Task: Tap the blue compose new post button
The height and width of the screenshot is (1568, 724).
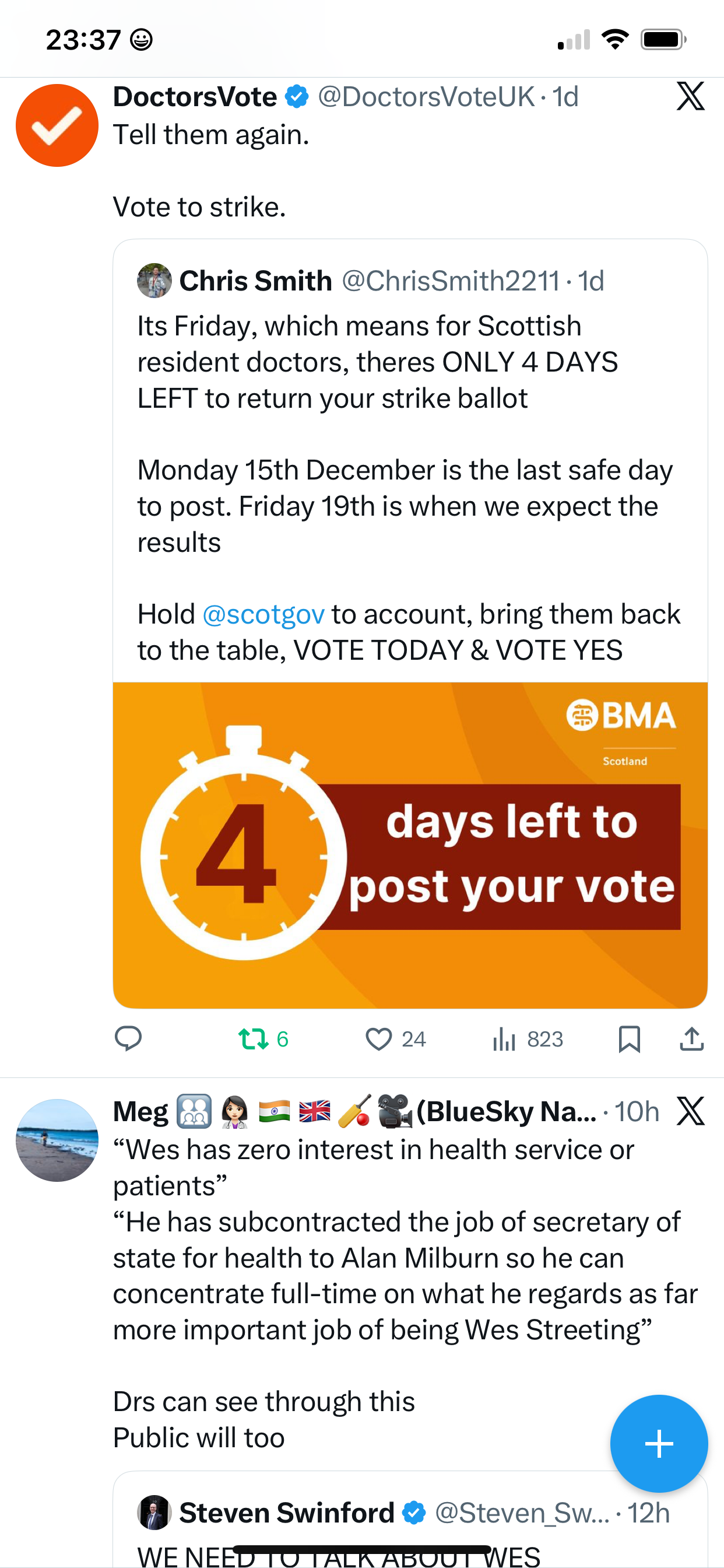Action: [x=659, y=1443]
